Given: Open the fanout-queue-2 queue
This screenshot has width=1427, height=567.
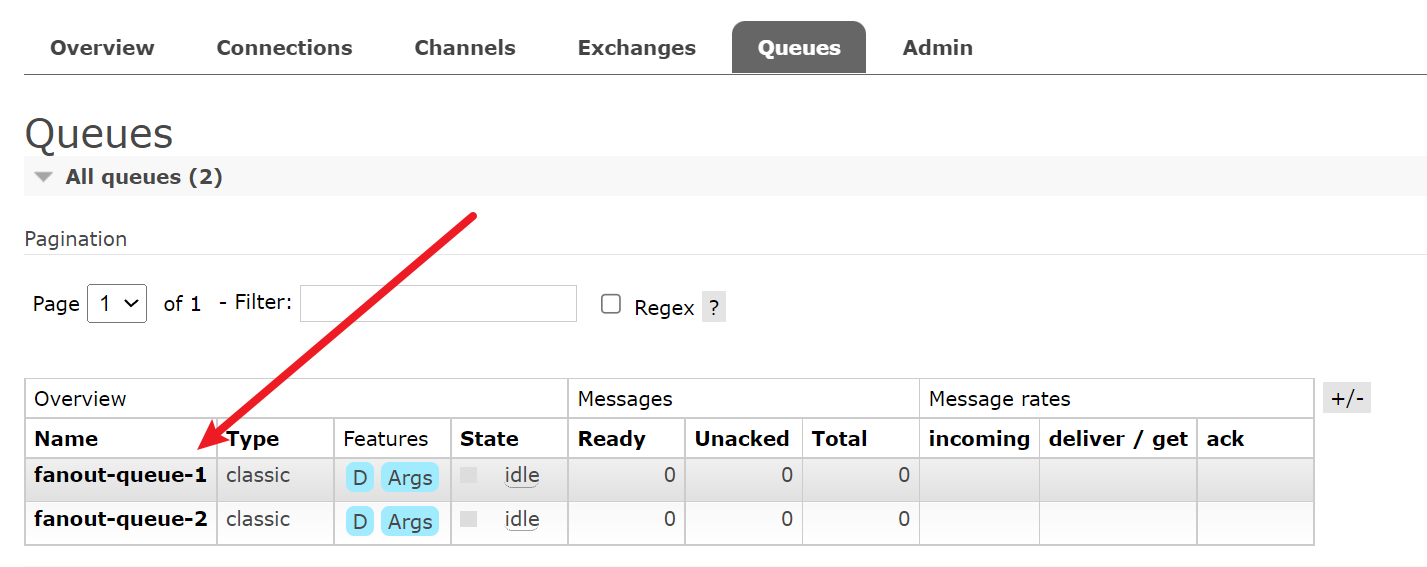Looking at the screenshot, I should point(120,519).
